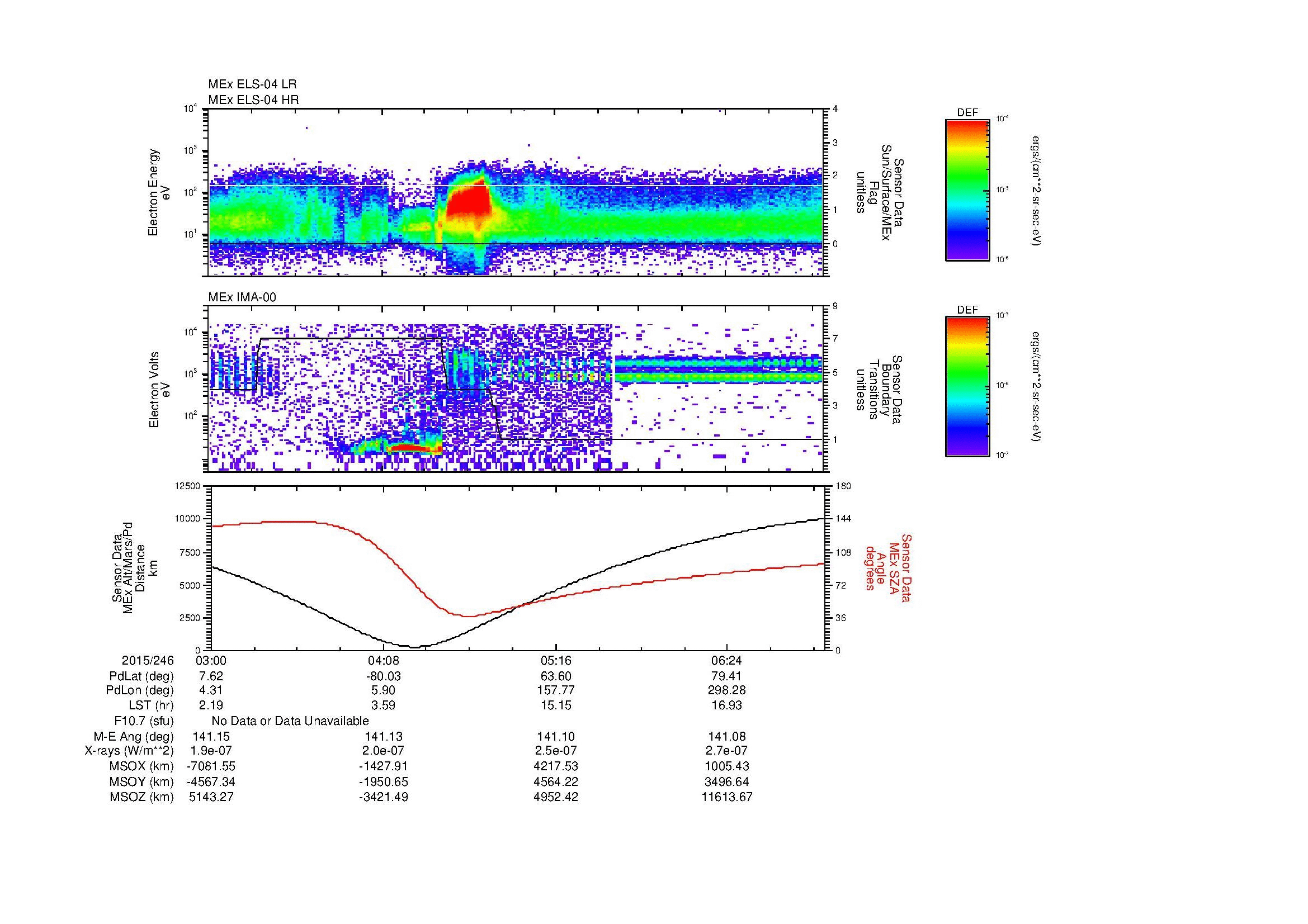Click the MSOY value 4564.22

click(555, 782)
